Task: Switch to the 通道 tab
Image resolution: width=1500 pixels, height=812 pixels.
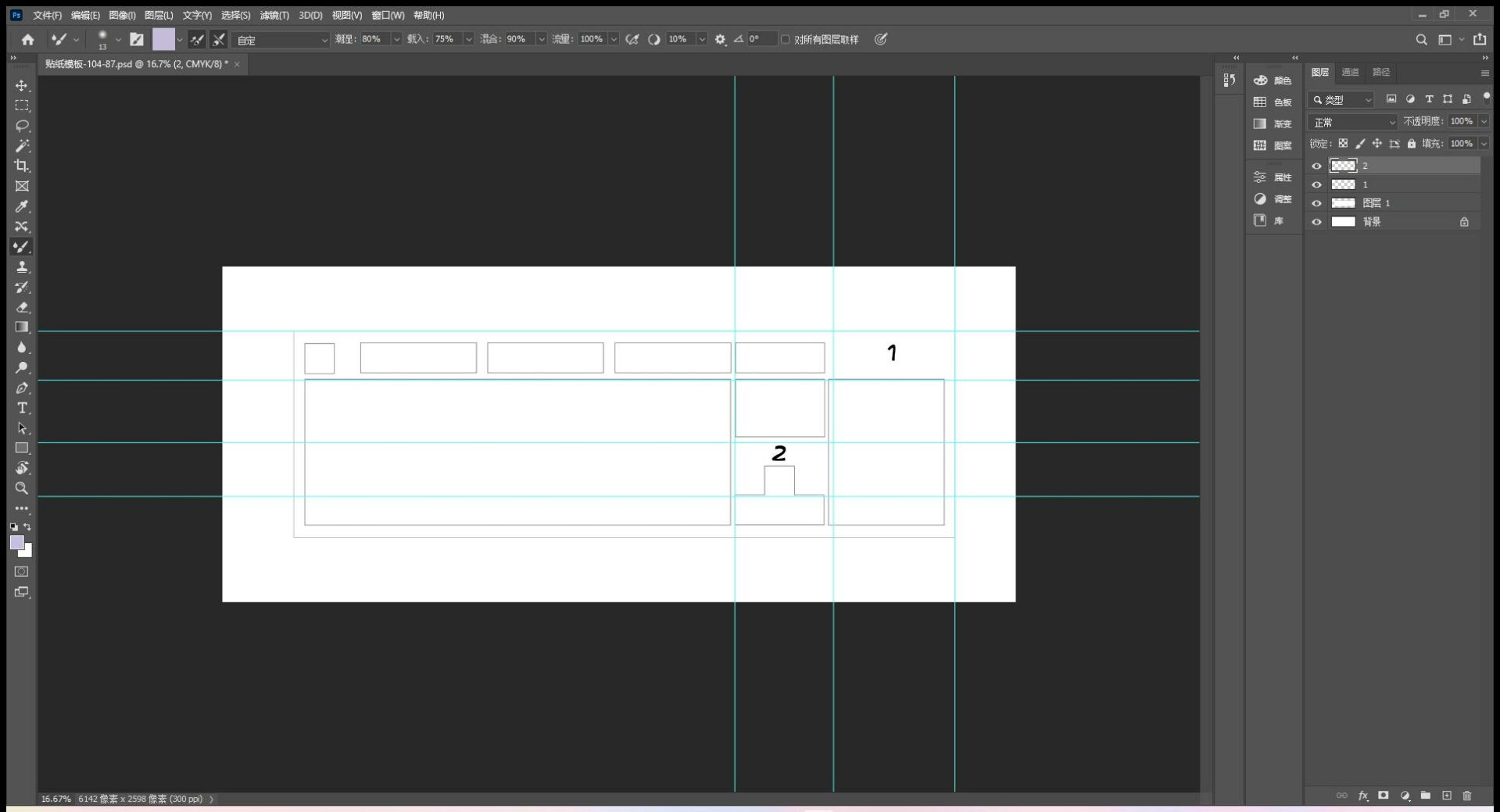Action: coord(1350,72)
